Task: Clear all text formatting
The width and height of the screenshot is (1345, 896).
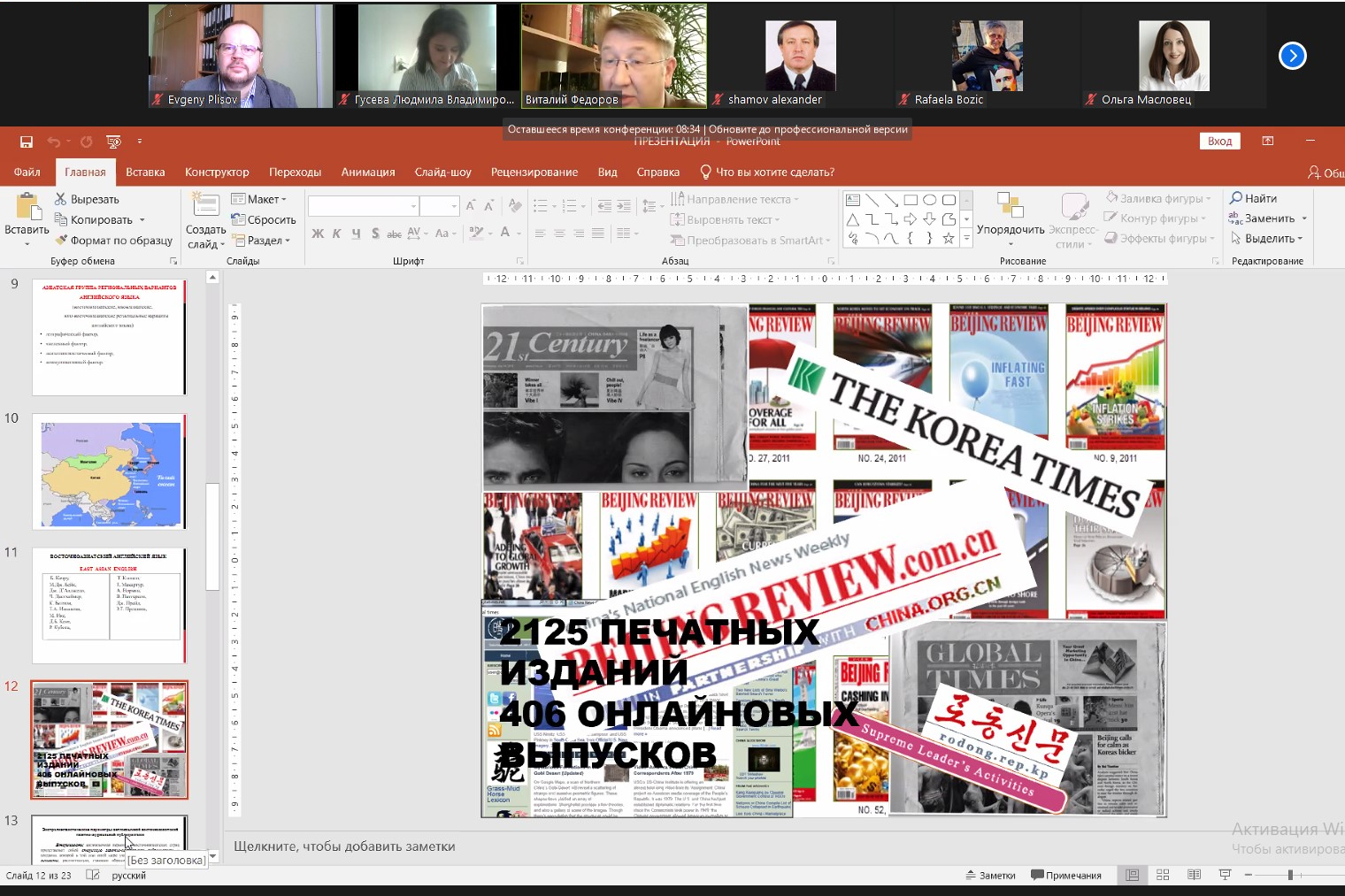Action: coord(514,206)
